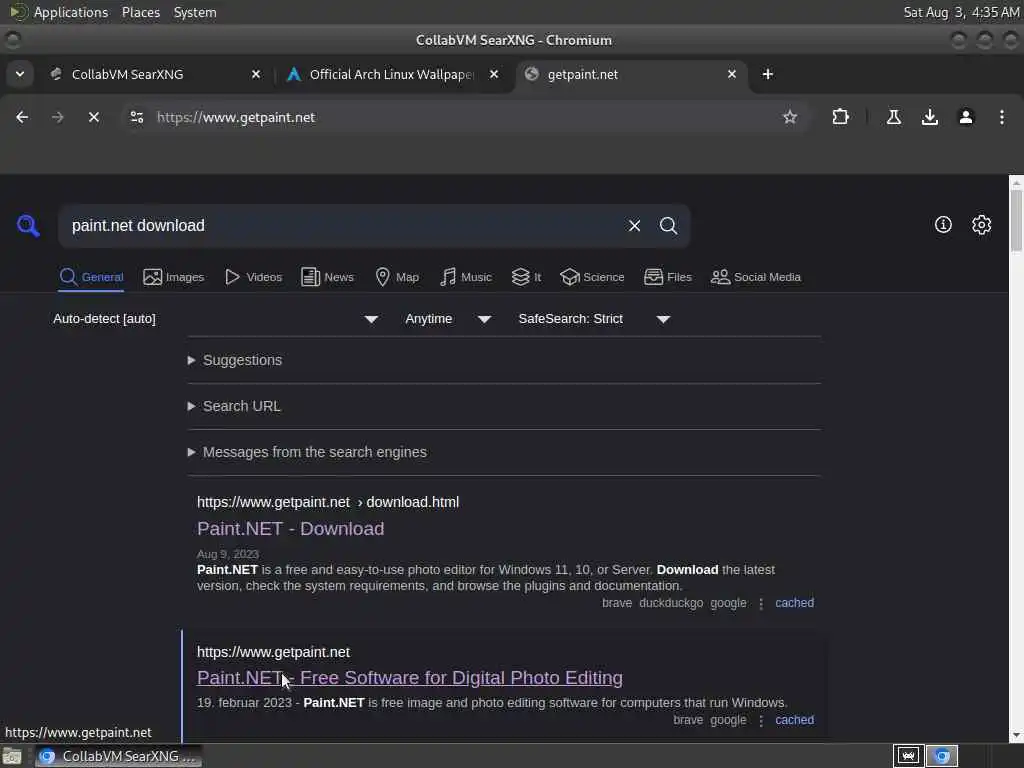Select the Files search category
The width and height of the screenshot is (1024, 768).
click(667, 277)
